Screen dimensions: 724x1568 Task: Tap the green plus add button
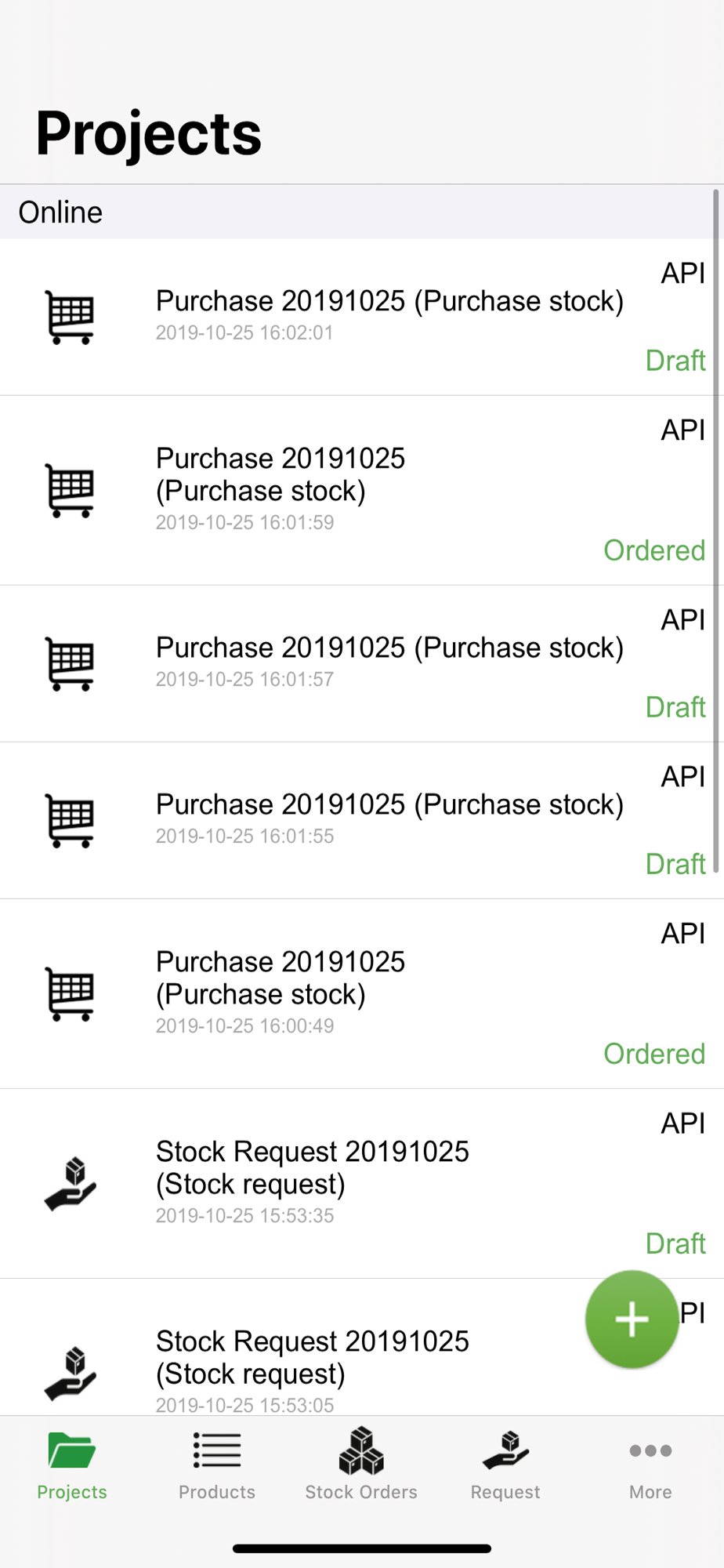[x=632, y=1319]
